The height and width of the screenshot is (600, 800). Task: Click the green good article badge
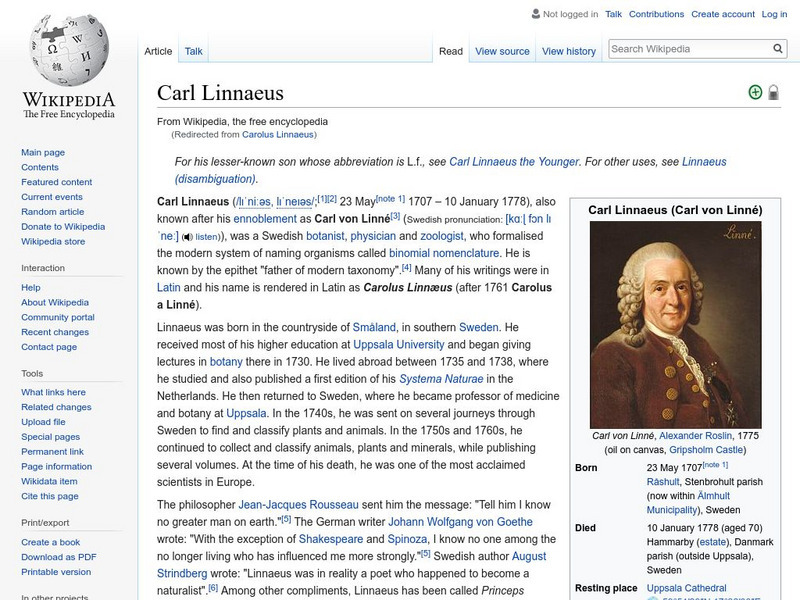(755, 93)
